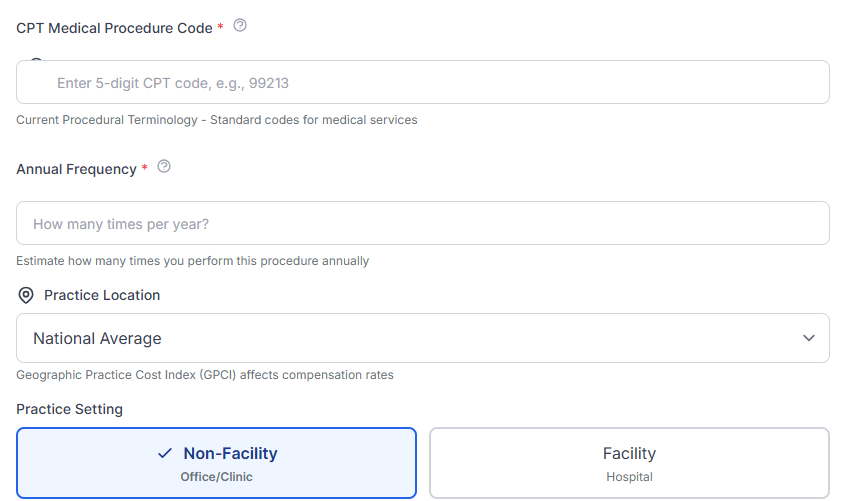Screen dimensions: 849x501
Task: Choose the Facility practice setting
Action: (x=629, y=463)
